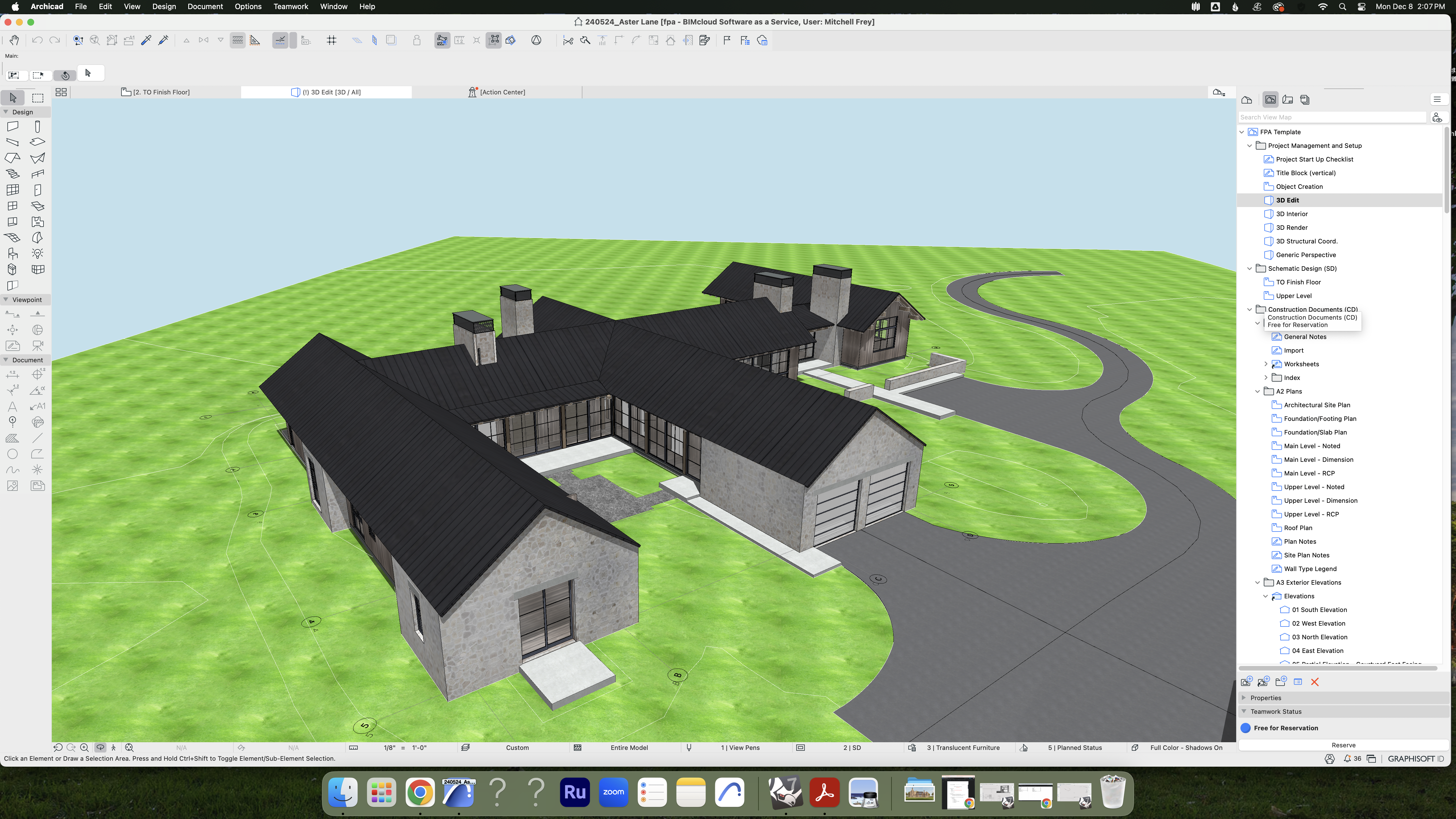Pick the Wall tool in Design
Screen dimensions: 1456x819
pos(13,126)
